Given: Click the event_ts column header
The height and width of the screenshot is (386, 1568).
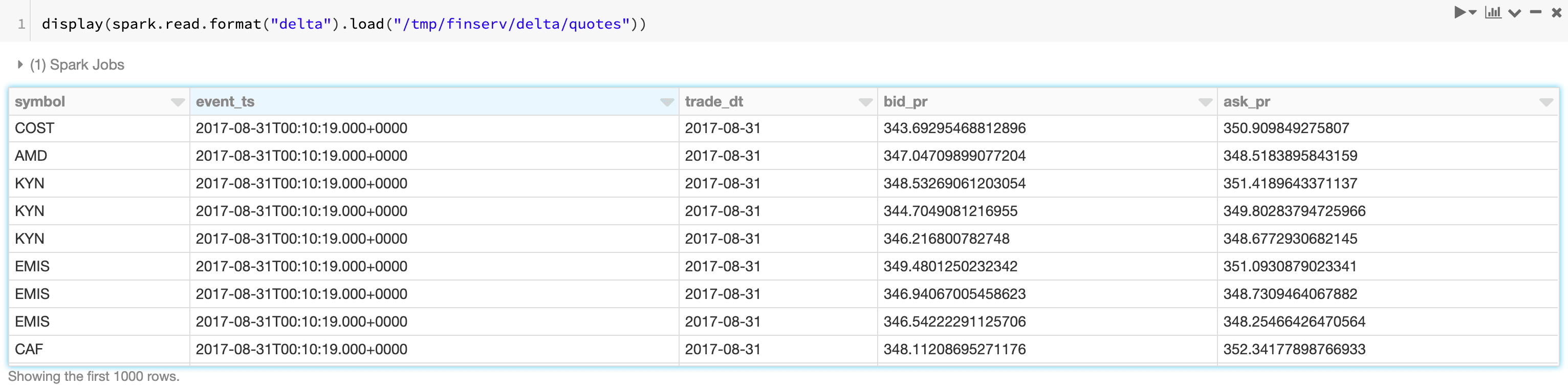Looking at the screenshot, I should tap(225, 102).
